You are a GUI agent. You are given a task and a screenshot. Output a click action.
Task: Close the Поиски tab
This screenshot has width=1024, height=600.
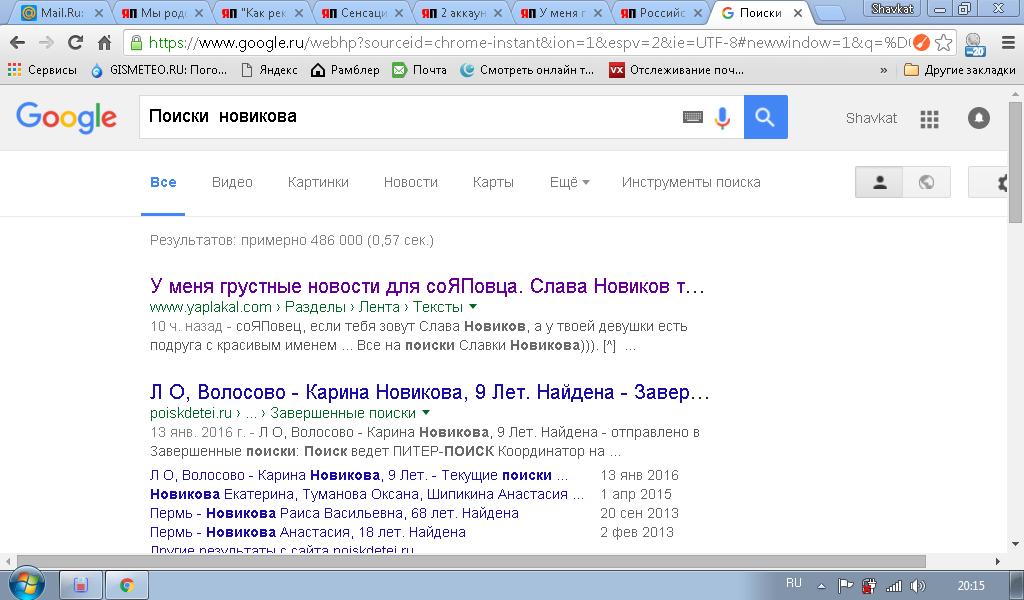click(x=797, y=13)
